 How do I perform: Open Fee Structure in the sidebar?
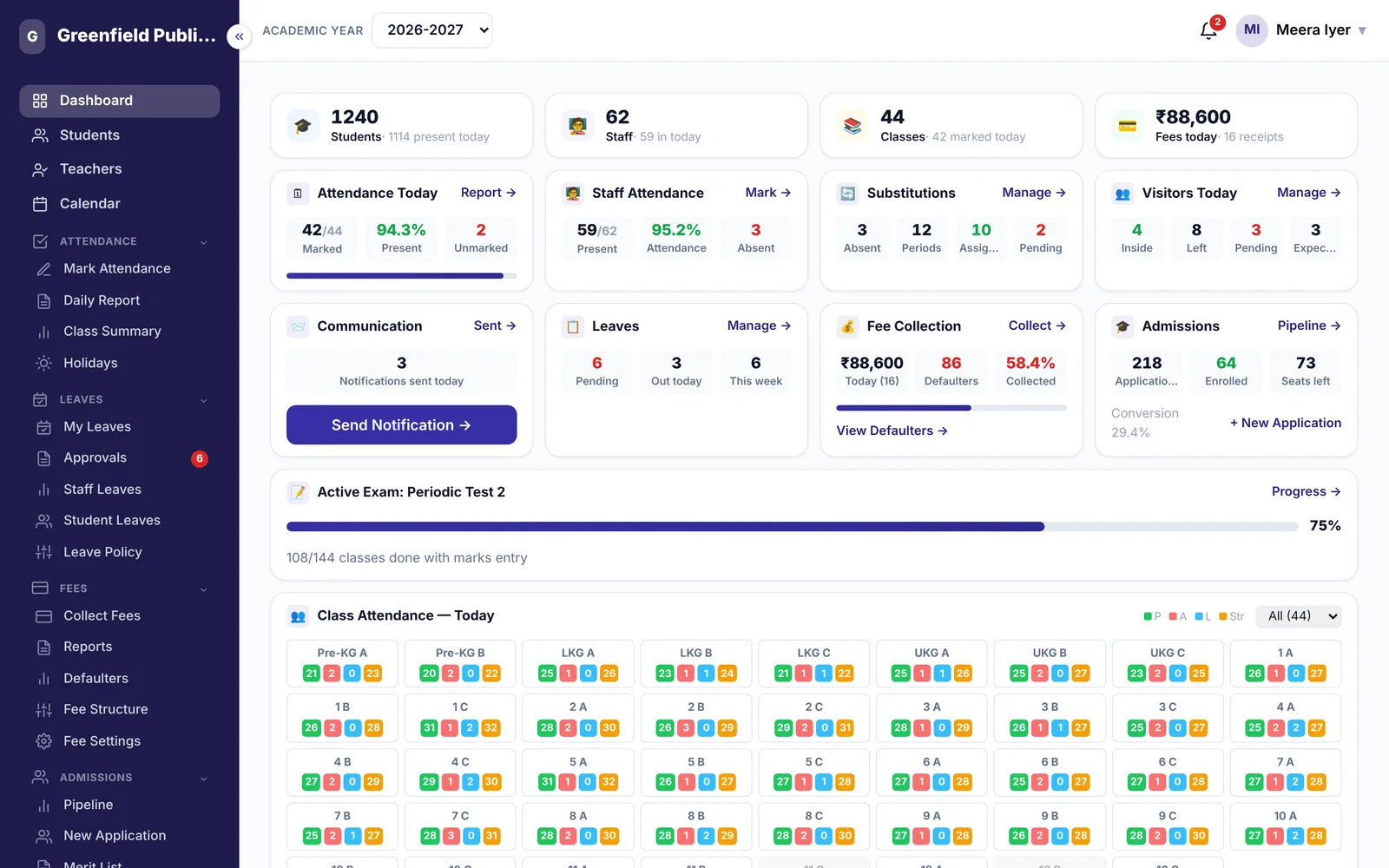tap(120, 710)
